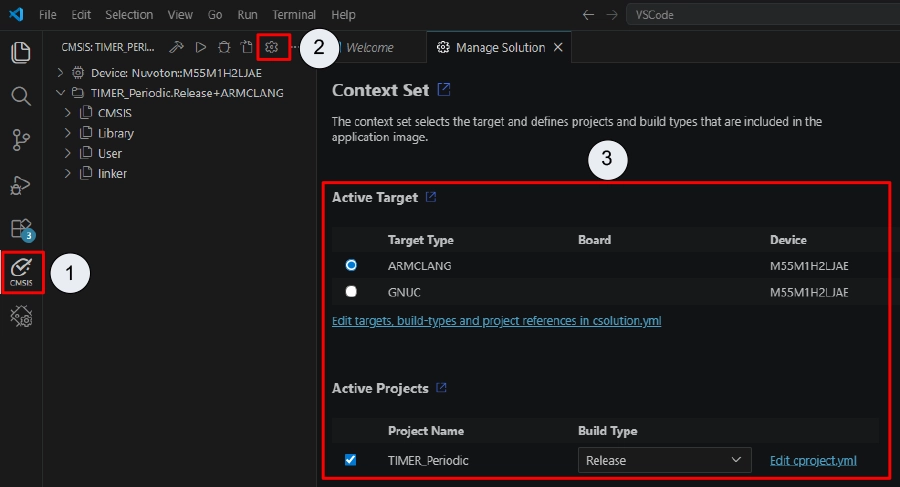Open the Source Control view
900x487 pixels.
pos(21,140)
